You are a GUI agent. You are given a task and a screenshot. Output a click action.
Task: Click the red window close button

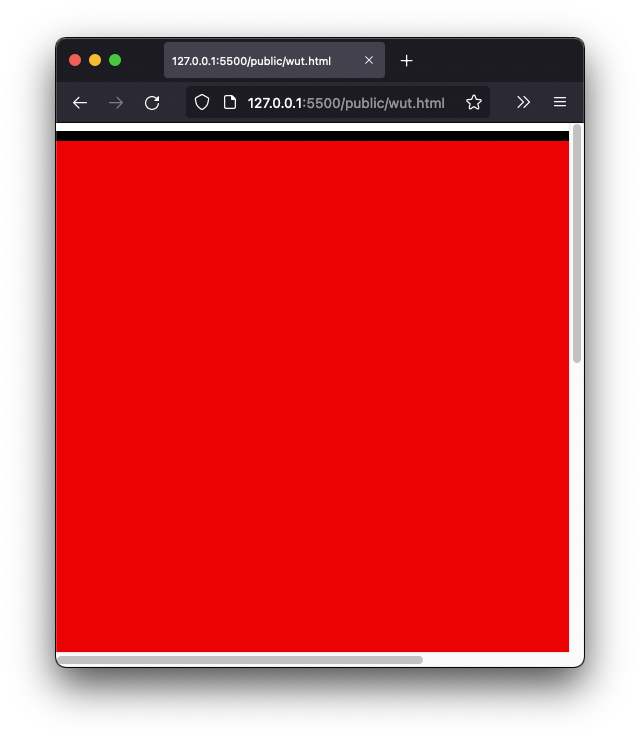pos(75,60)
